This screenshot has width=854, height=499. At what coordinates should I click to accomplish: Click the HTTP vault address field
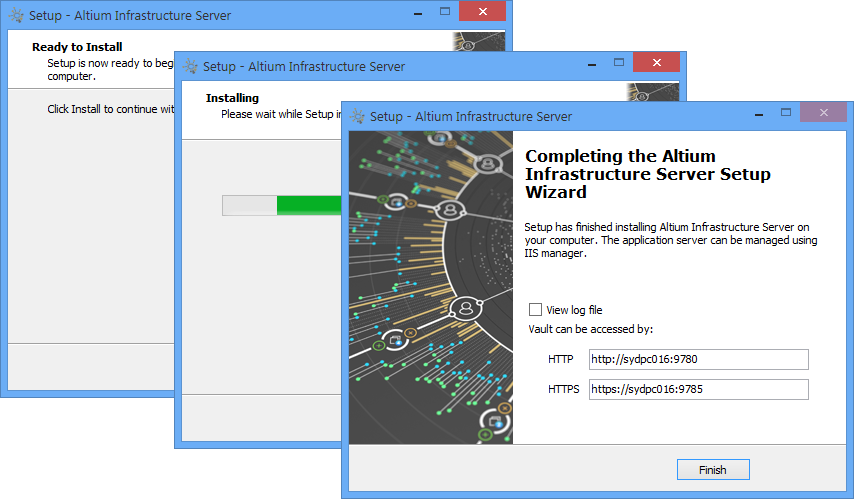coord(697,360)
